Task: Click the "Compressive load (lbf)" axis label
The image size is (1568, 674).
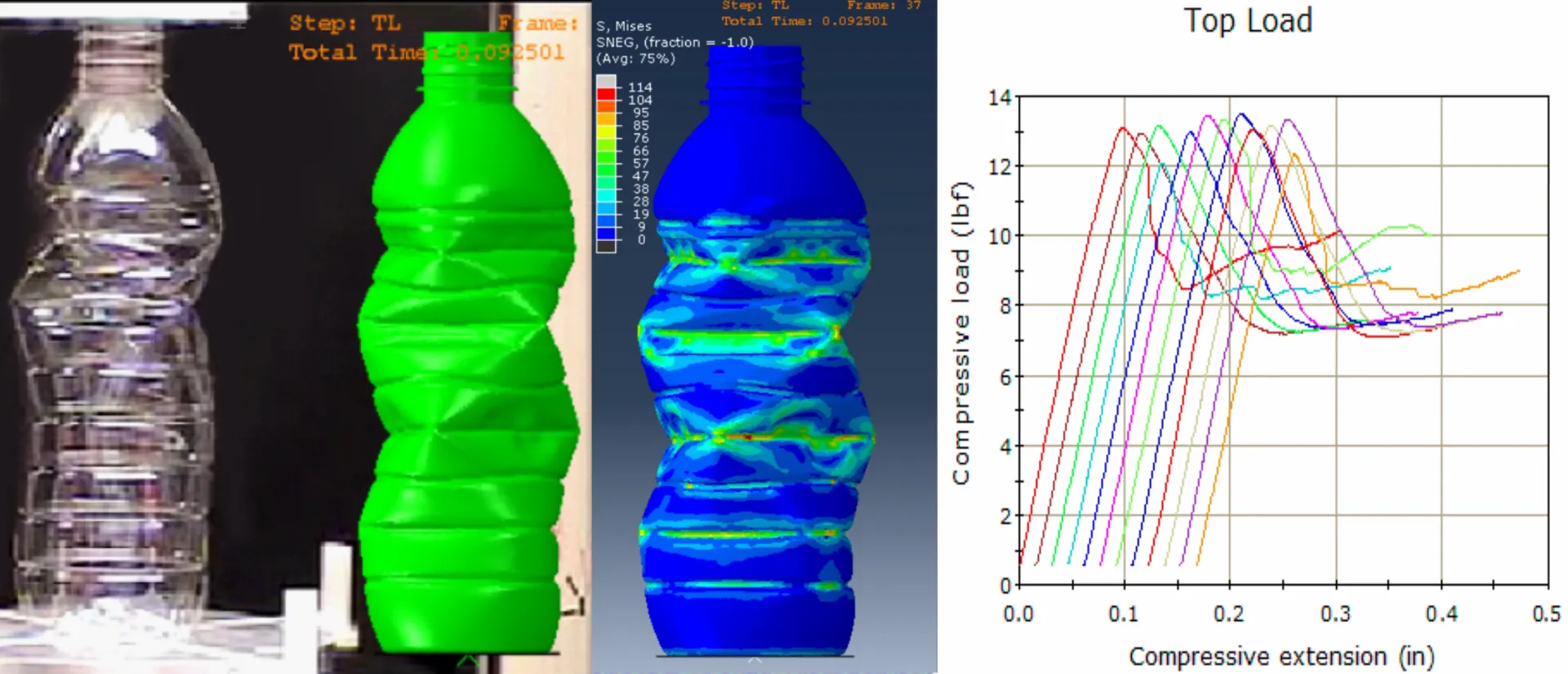Action: 961,333
